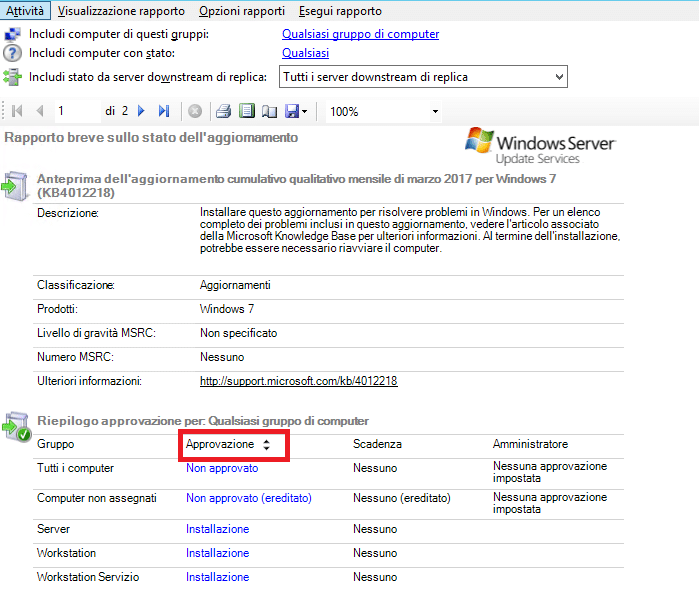699x603 pixels.
Task: Go to the previous report page
Action: click(40, 111)
